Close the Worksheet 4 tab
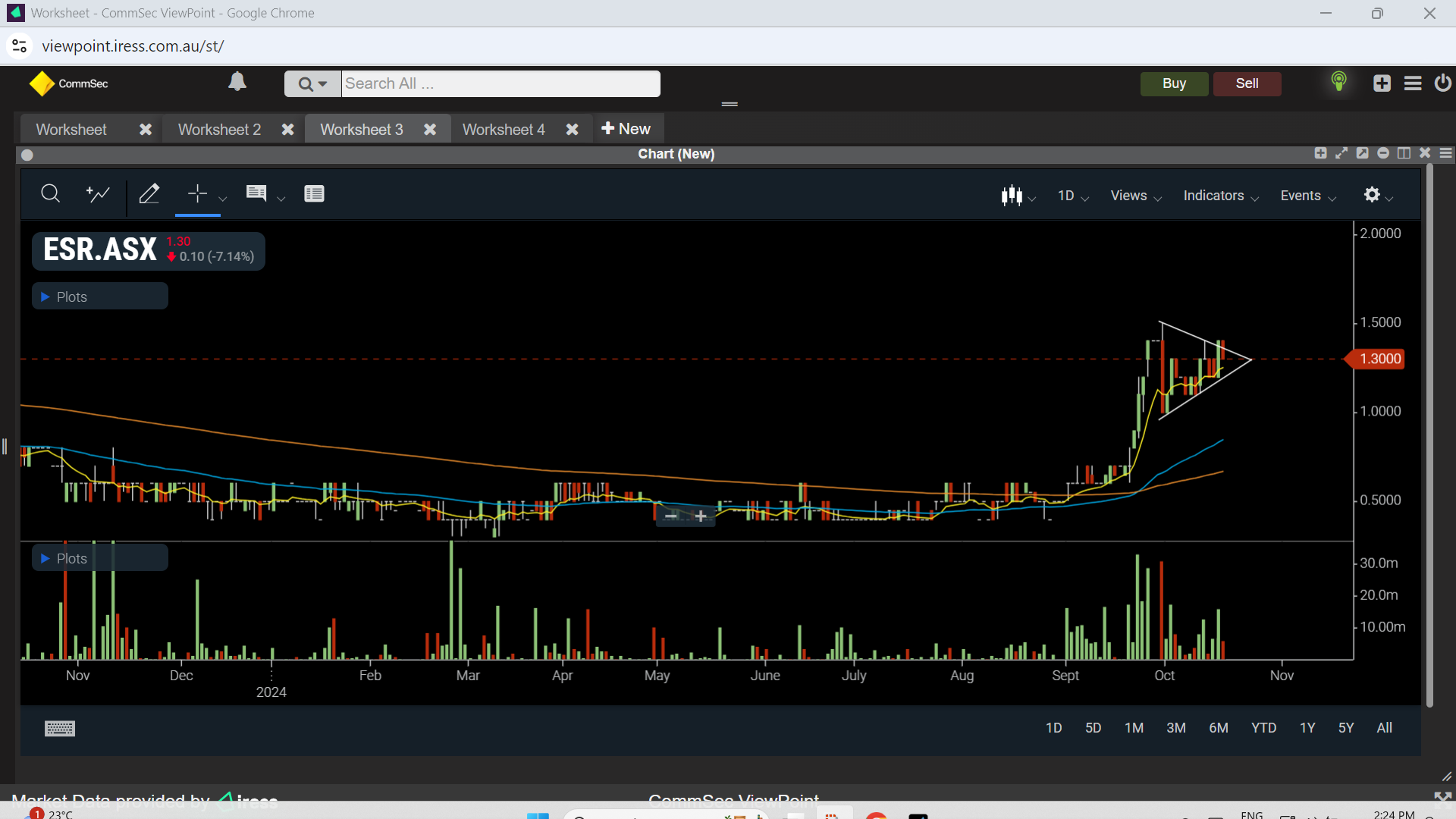 tap(573, 130)
